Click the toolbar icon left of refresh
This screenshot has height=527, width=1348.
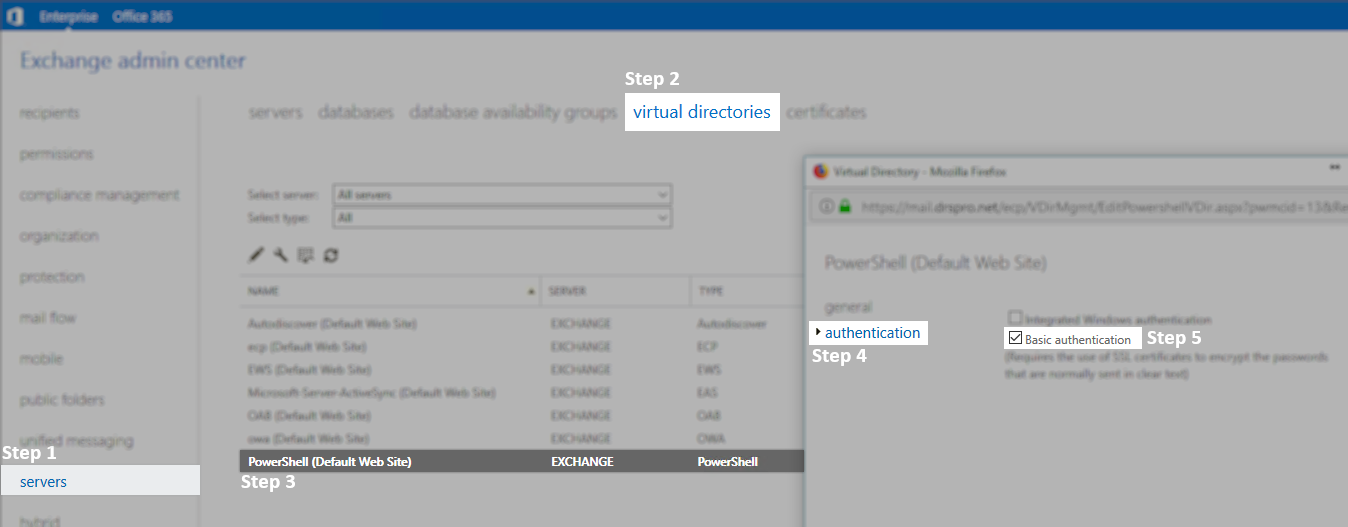click(306, 255)
